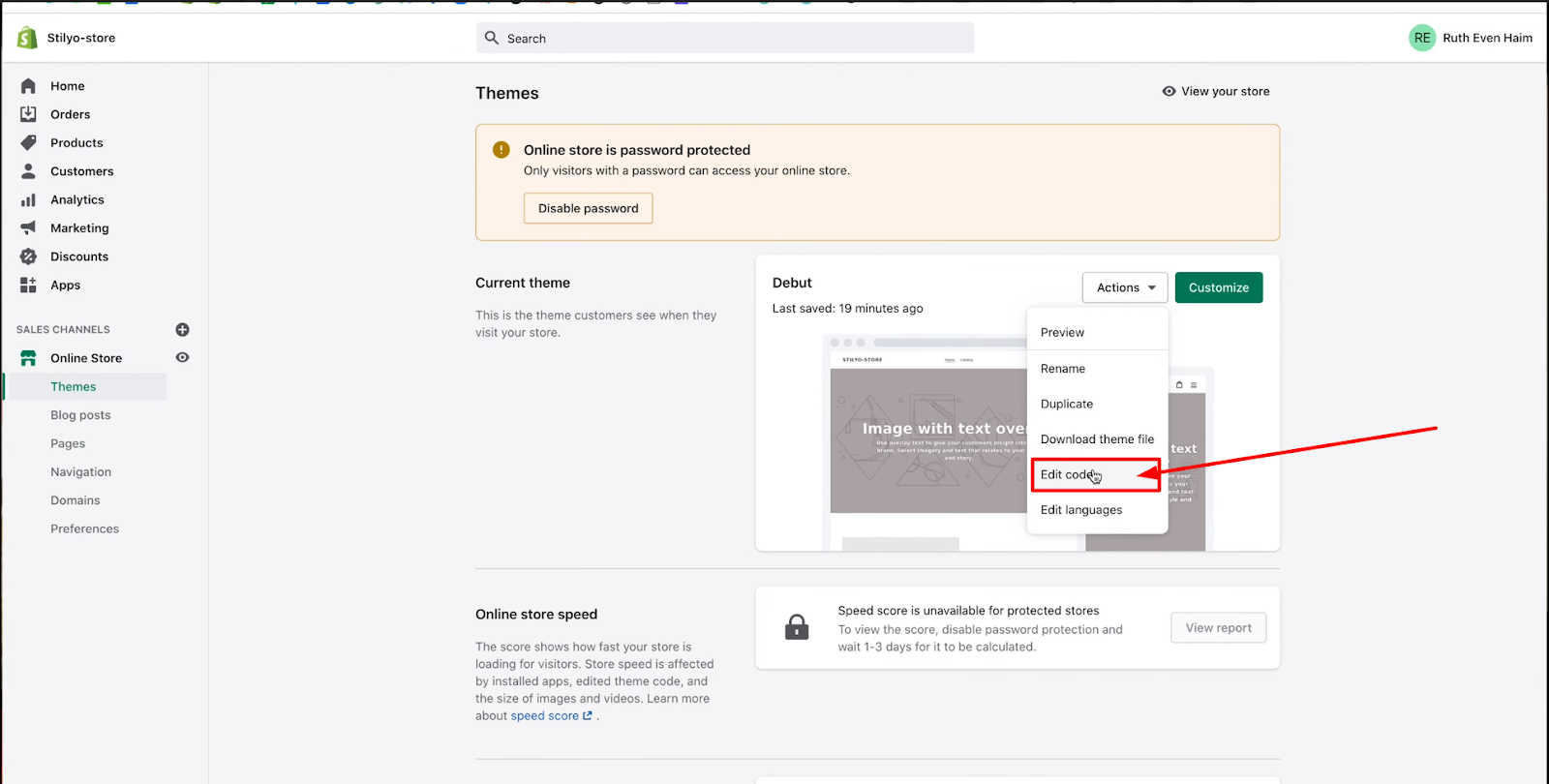
Task: Open Blog posts under Online Store
Action: (x=80, y=415)
